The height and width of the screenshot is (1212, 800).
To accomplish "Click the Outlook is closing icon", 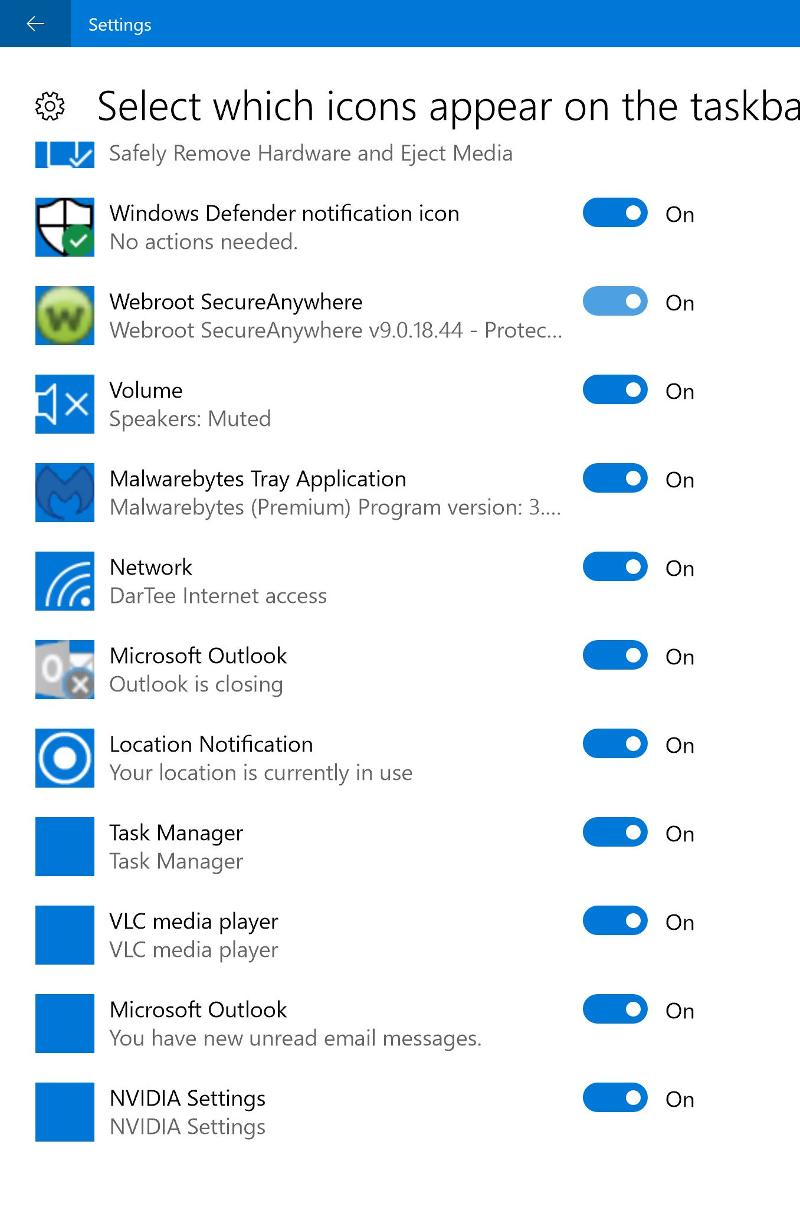I will point(65,669).
